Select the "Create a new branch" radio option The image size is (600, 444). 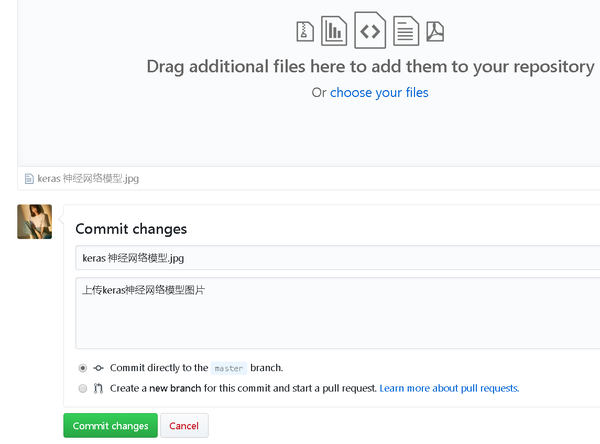[83, 388]
